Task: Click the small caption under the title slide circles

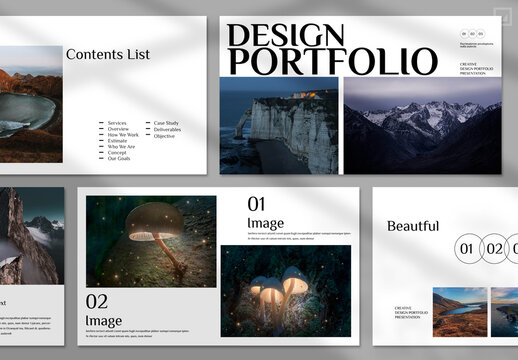Action: [476, 45]
